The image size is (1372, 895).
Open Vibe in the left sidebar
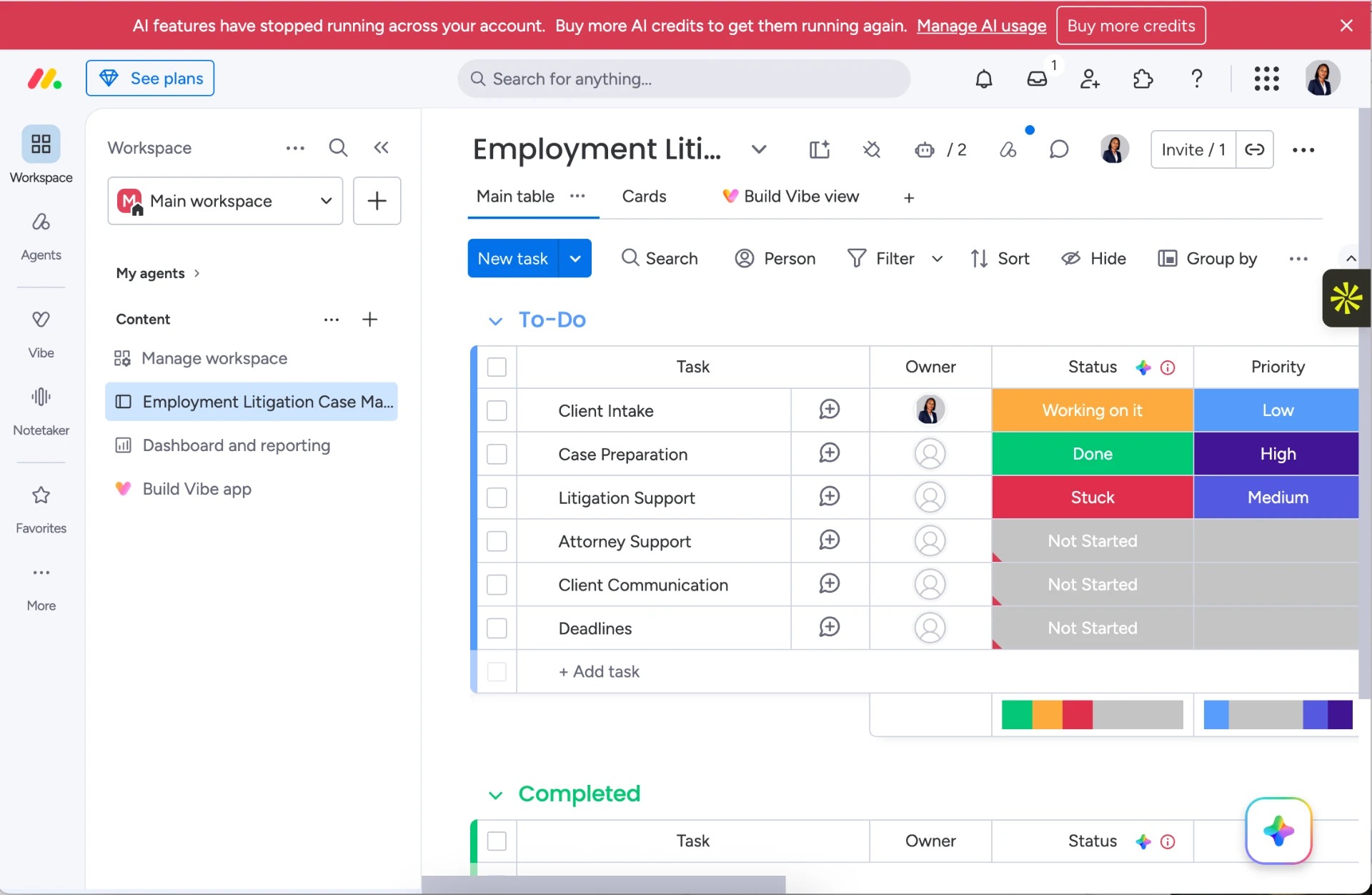click(x=41, y=335)
